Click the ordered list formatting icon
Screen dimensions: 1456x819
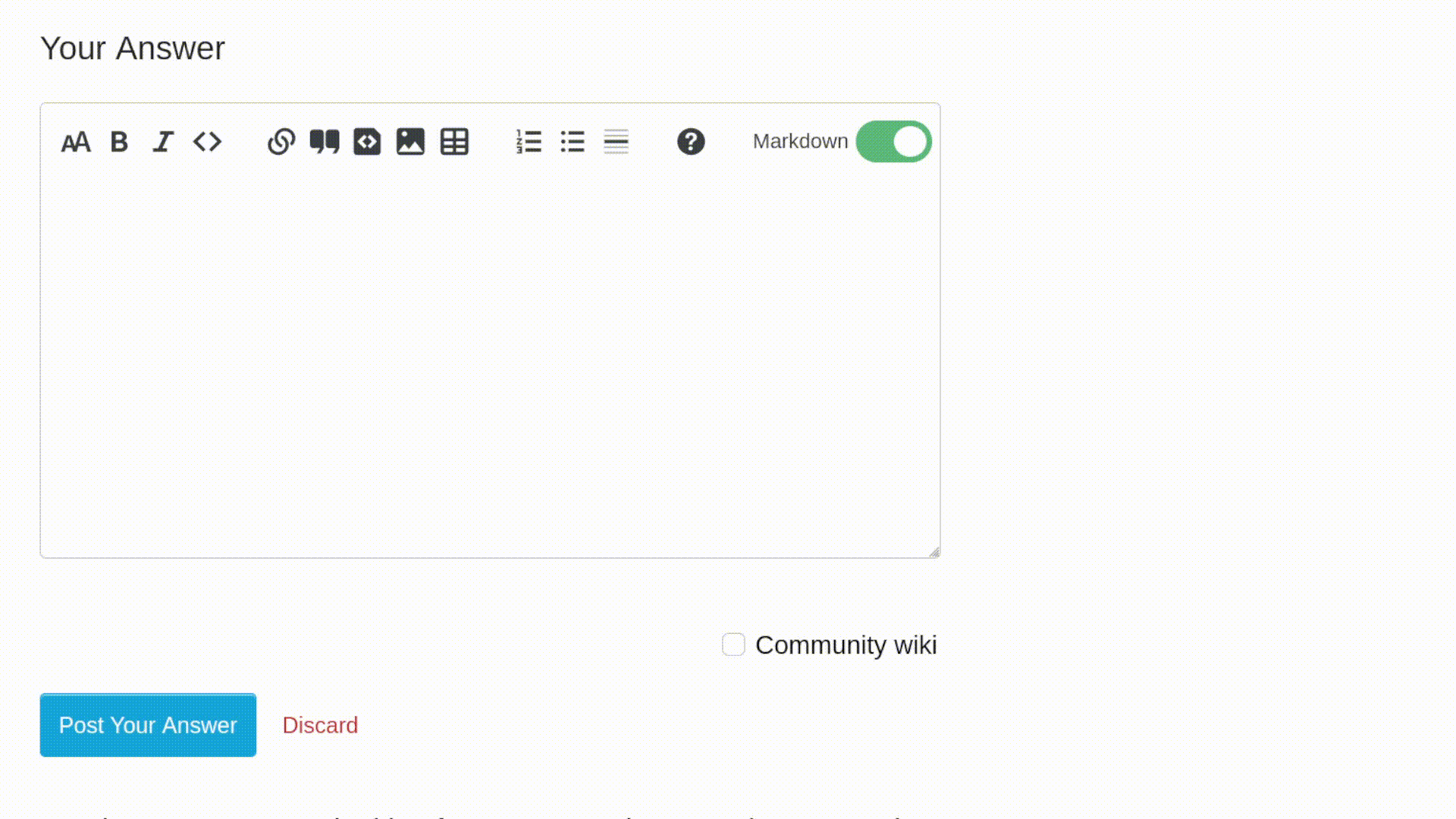click(x=529, y=141)
